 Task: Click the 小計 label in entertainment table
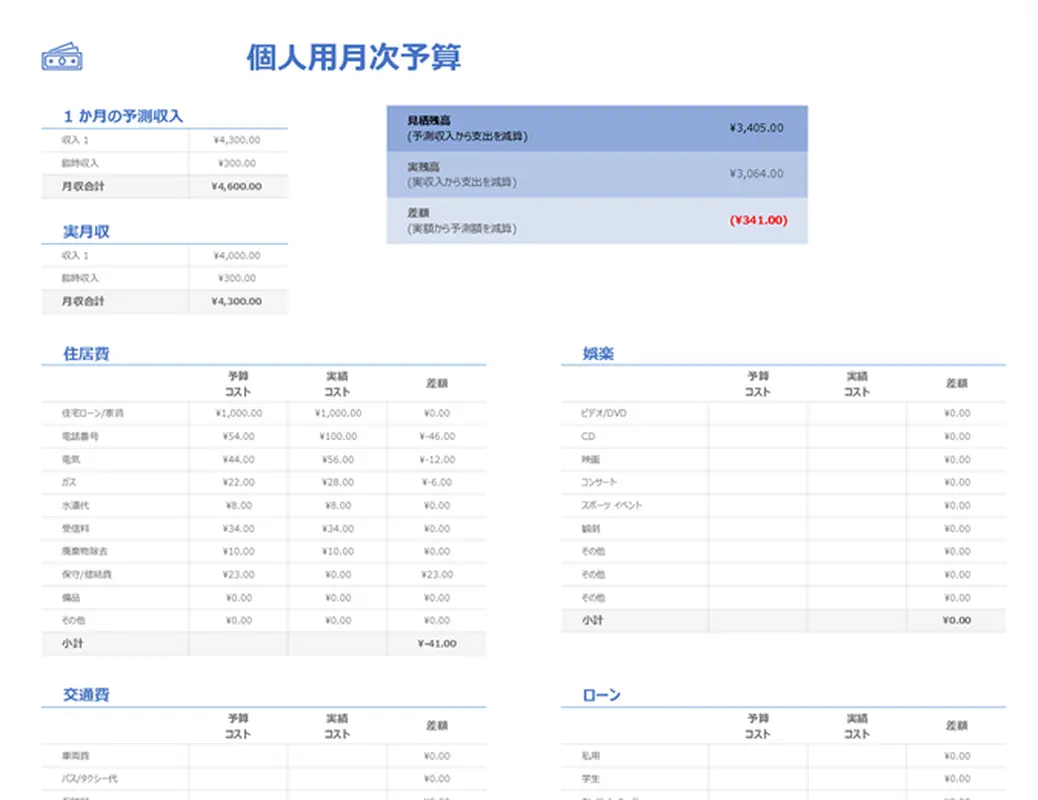[x=592, y=620]
